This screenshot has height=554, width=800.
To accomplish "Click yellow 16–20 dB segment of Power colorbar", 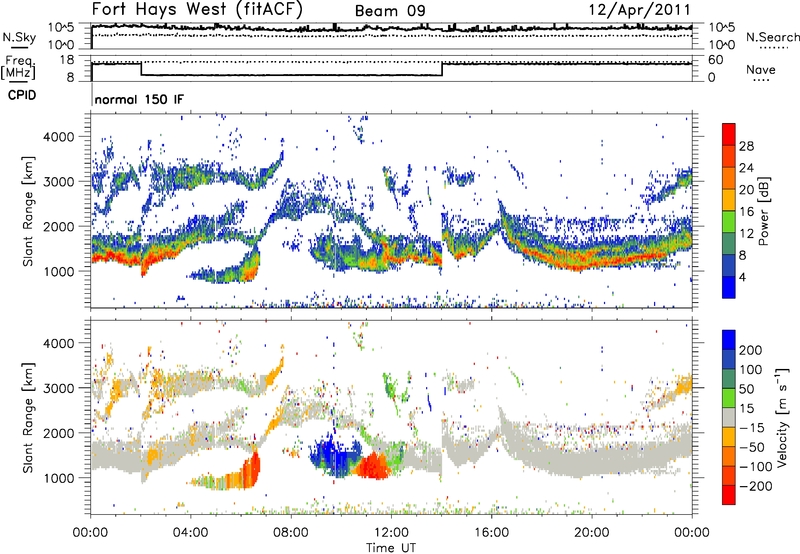I will coord(729,200).
